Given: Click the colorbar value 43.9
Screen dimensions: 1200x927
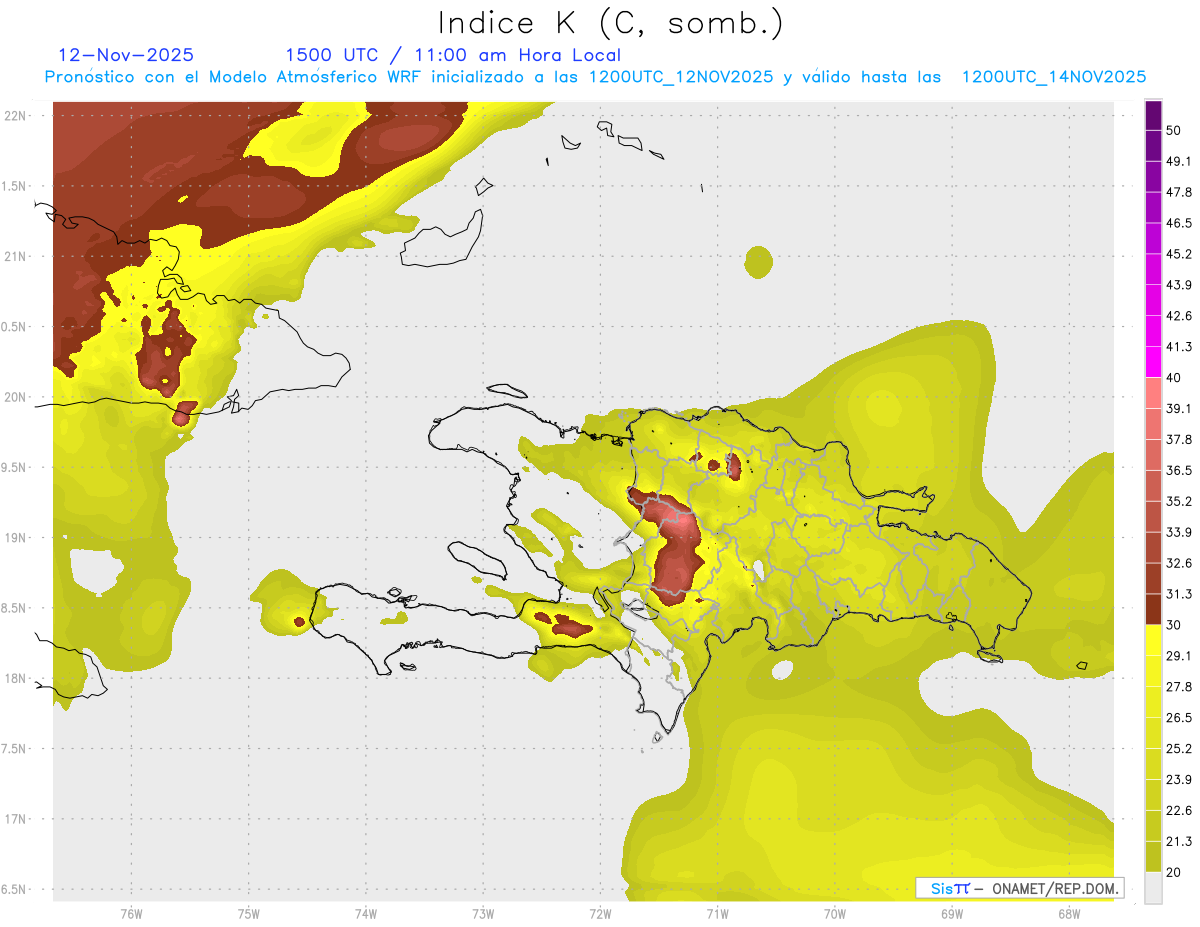Looking at the screenshot, I should [1180, 285].
